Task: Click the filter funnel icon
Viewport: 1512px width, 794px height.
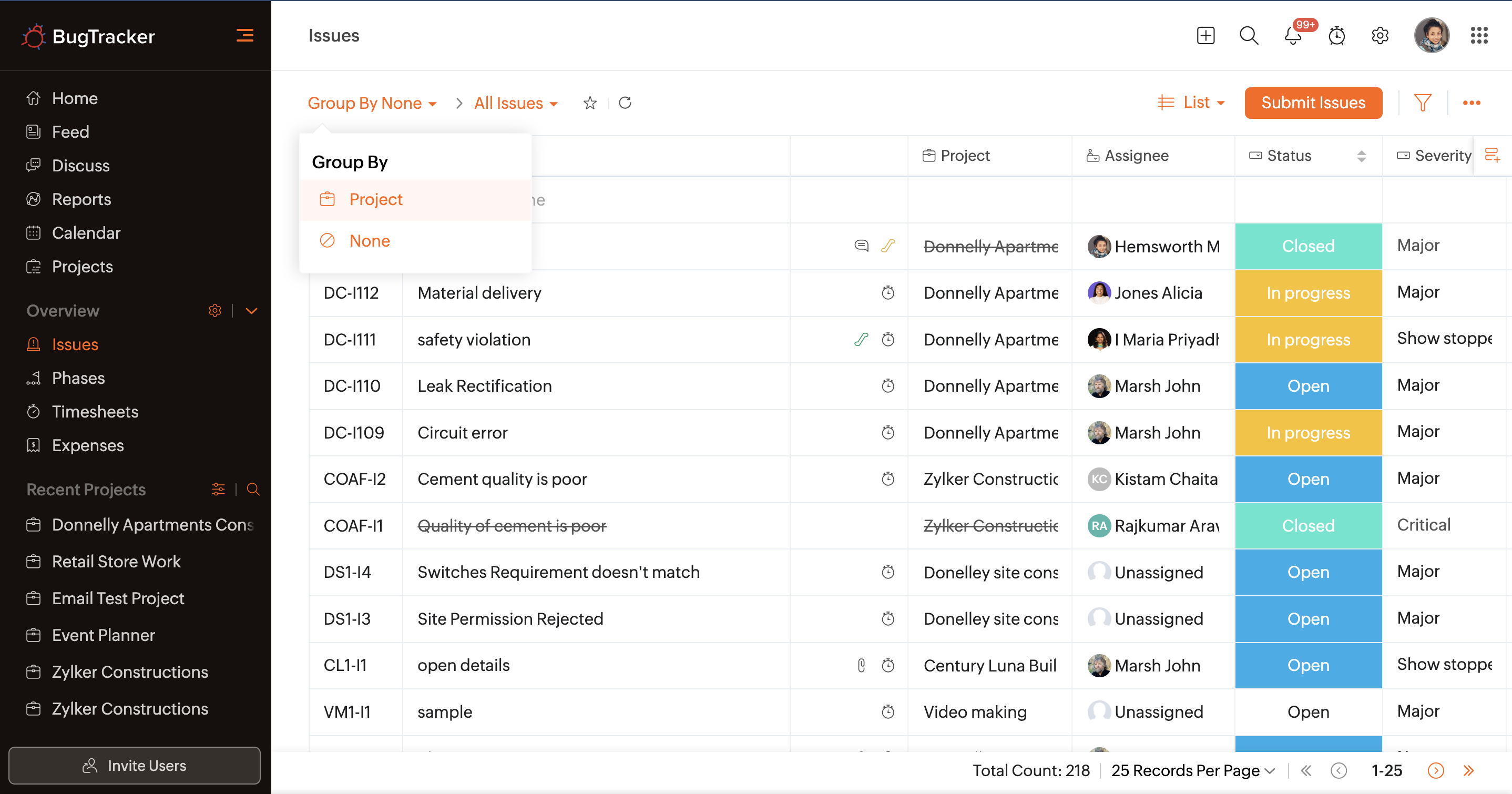Action: click(1422, 103)
